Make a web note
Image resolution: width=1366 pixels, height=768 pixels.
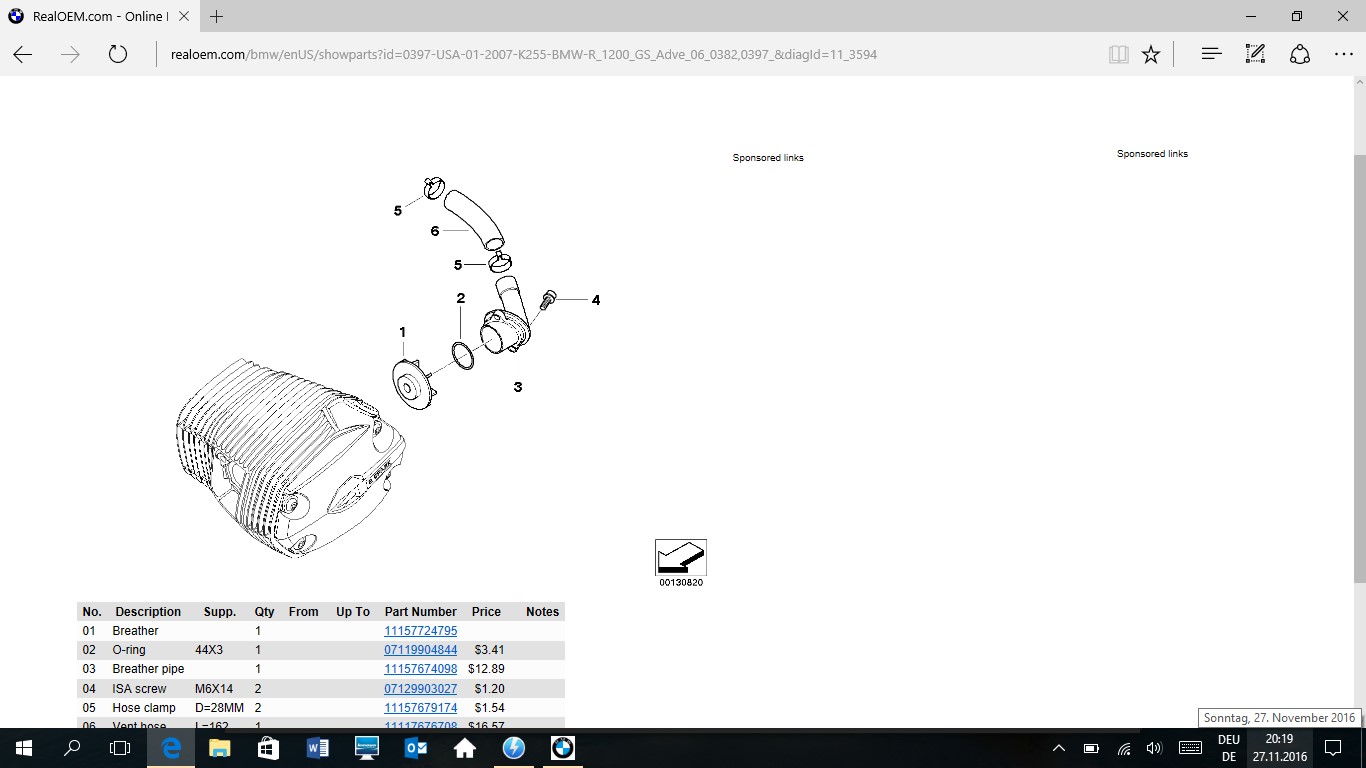1255,54
